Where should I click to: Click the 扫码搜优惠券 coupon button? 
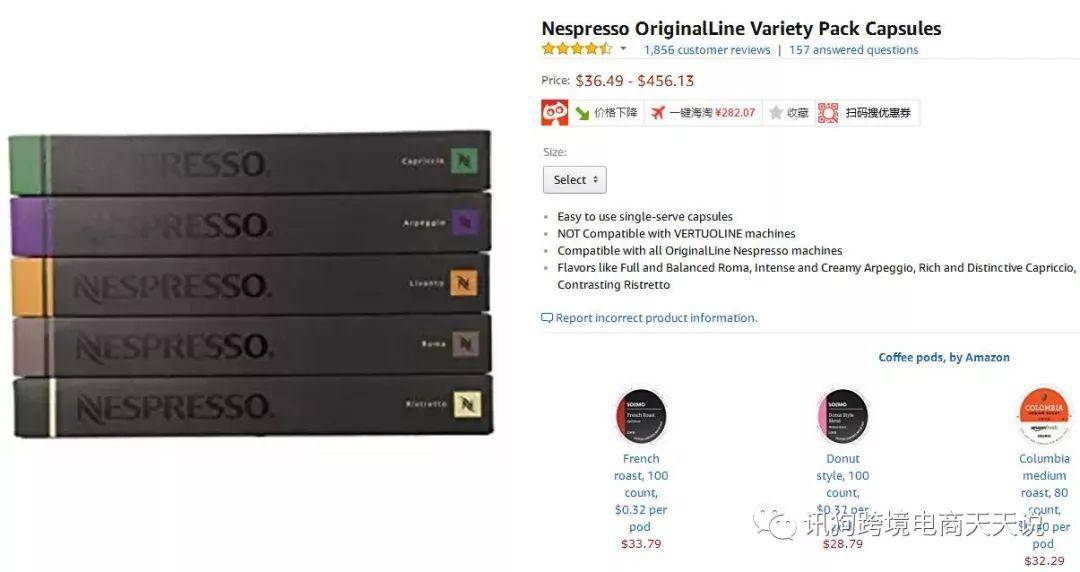coord(867,112)
